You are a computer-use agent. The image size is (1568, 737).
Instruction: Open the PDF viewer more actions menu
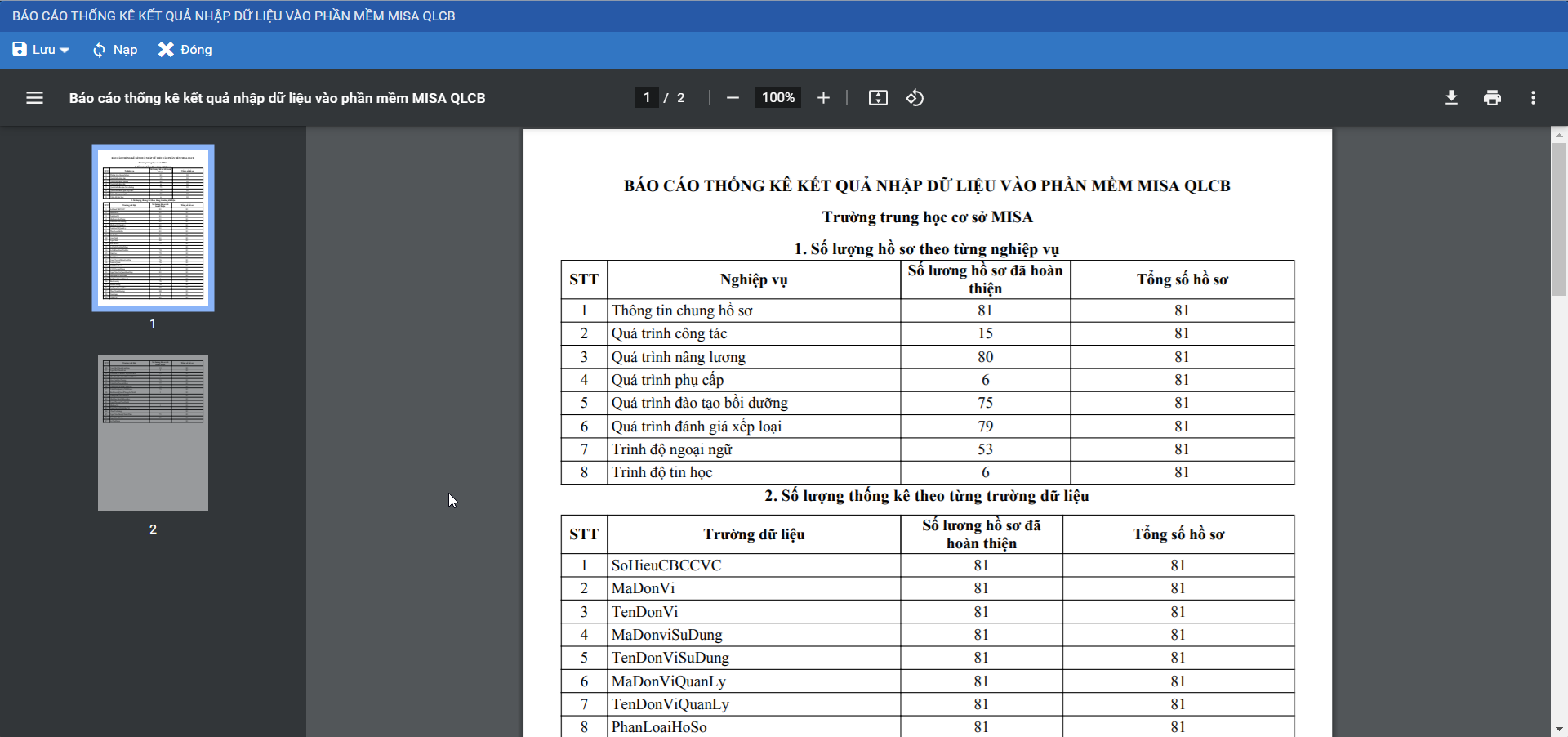(1533, 98)
